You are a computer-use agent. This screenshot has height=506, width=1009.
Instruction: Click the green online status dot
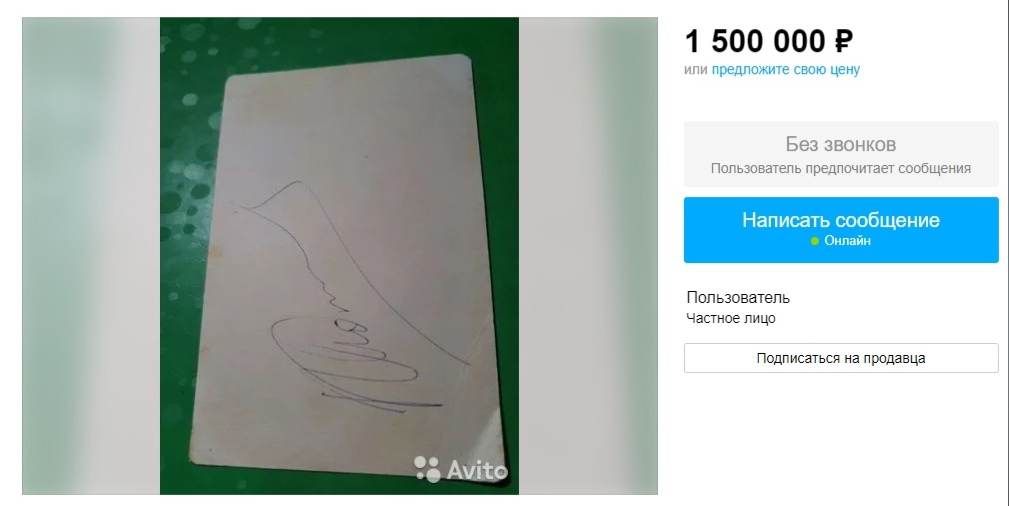(x=815, y=241)
